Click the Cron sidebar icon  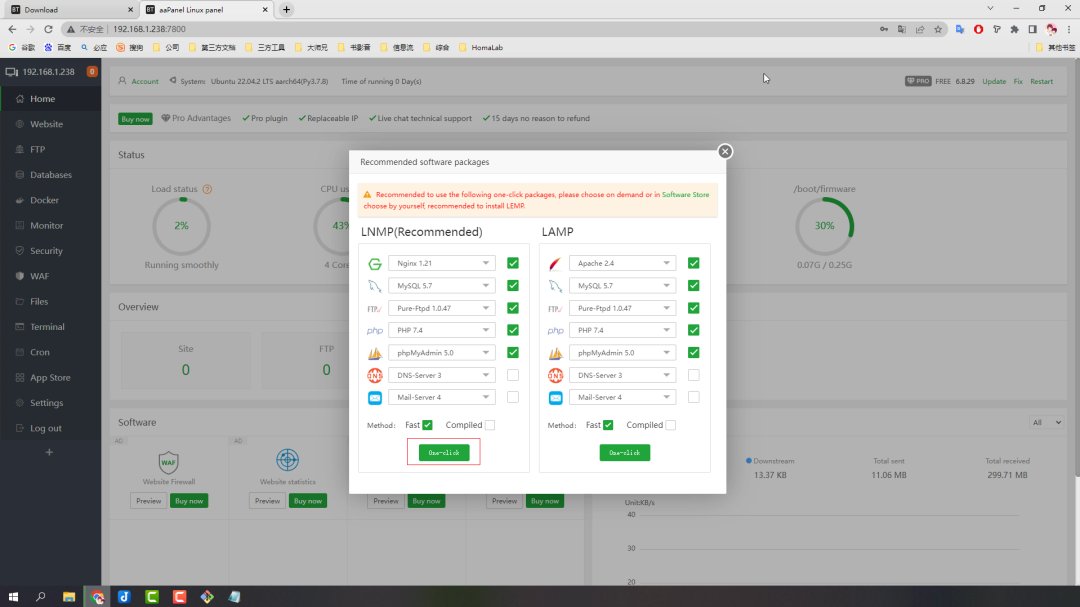[19, 352]
